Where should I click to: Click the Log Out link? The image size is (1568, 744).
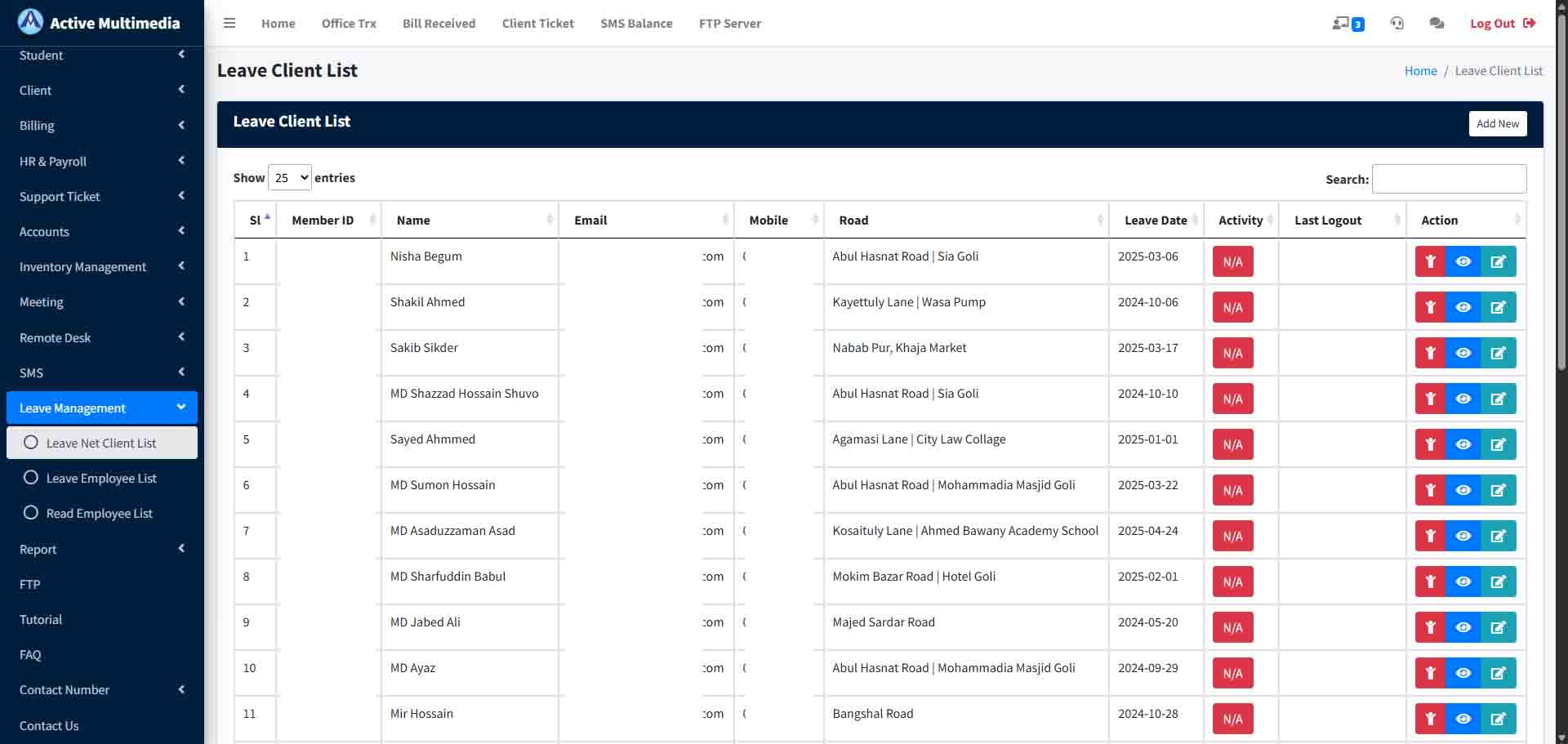pyautogui.click(x=1503, y=24)
